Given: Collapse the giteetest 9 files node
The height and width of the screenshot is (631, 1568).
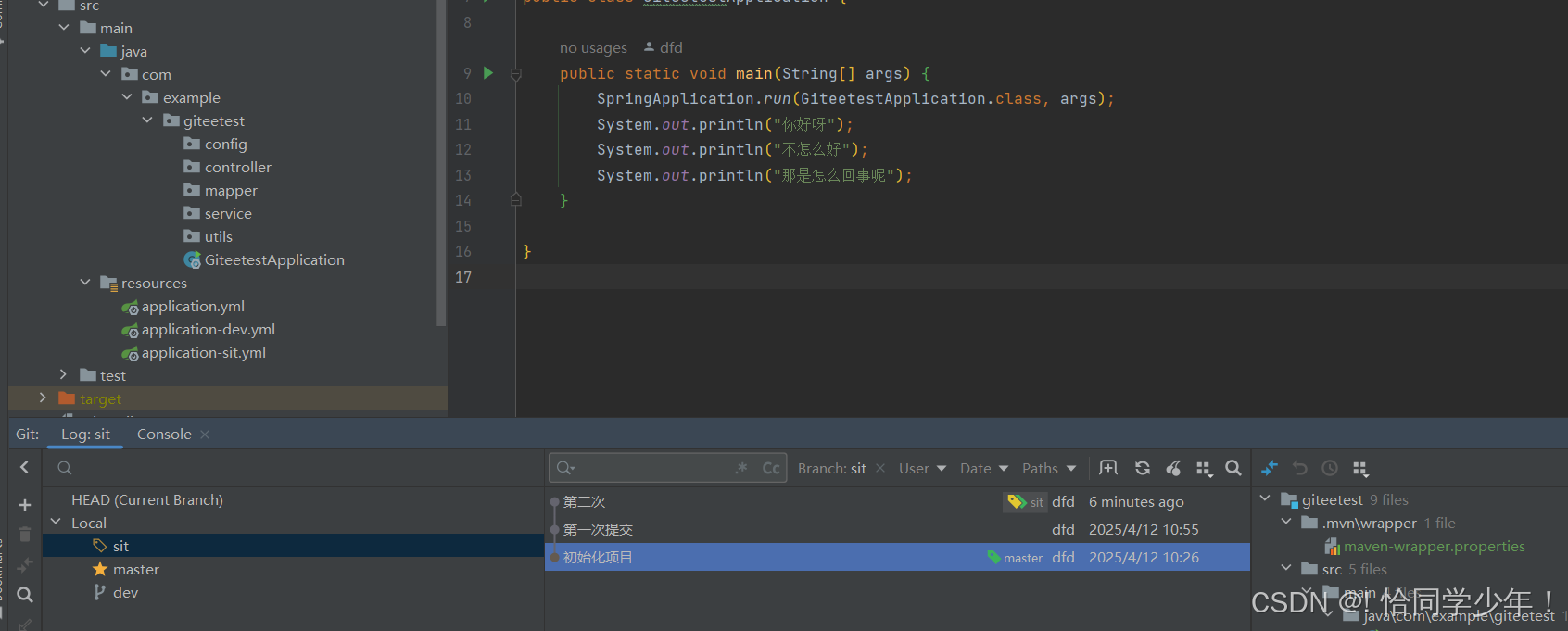Looking at the screenshot, I should (x=1265, y=498).
